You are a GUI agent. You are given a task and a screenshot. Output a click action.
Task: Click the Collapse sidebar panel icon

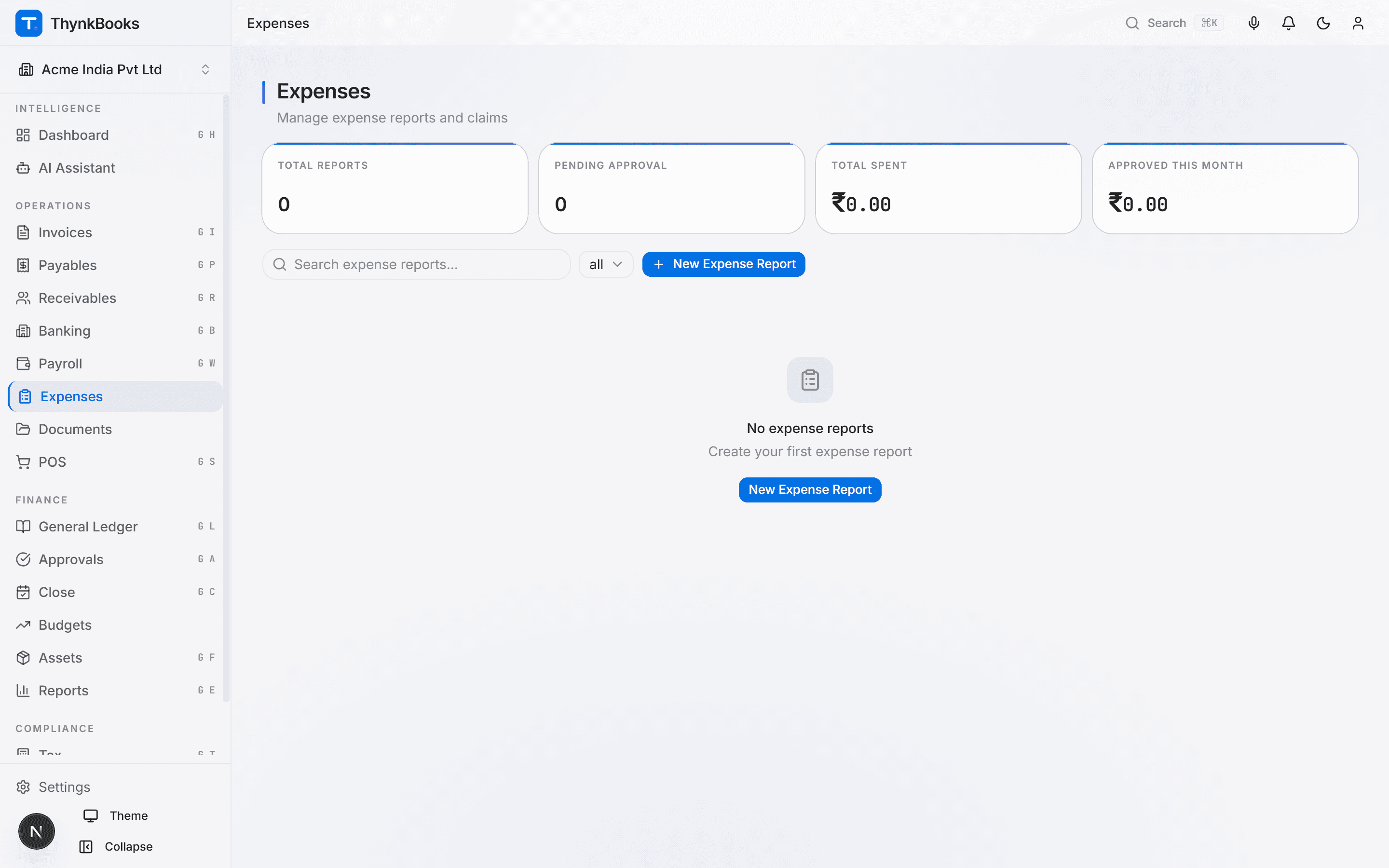point(86,846)
